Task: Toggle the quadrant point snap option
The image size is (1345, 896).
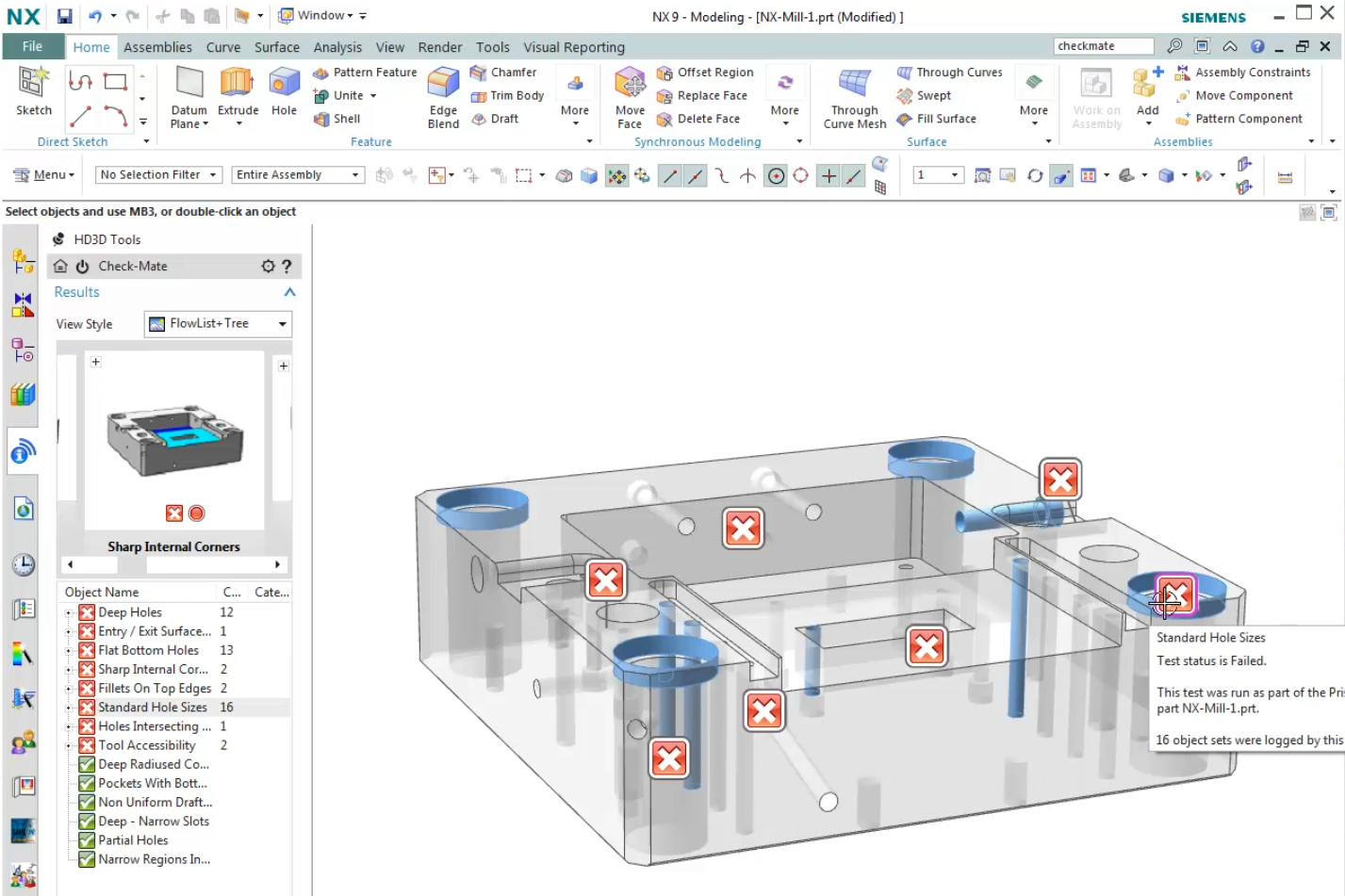Action: 800,176
